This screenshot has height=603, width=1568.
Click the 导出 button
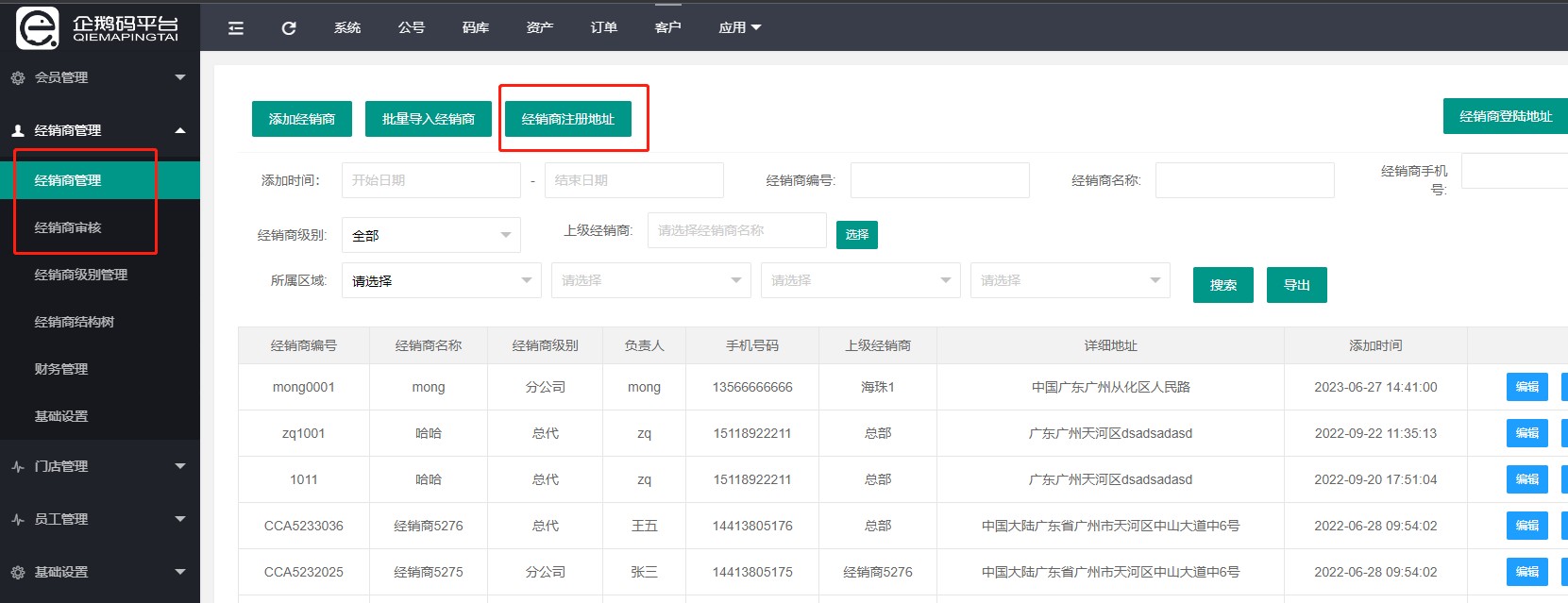tap(1297, 285)
